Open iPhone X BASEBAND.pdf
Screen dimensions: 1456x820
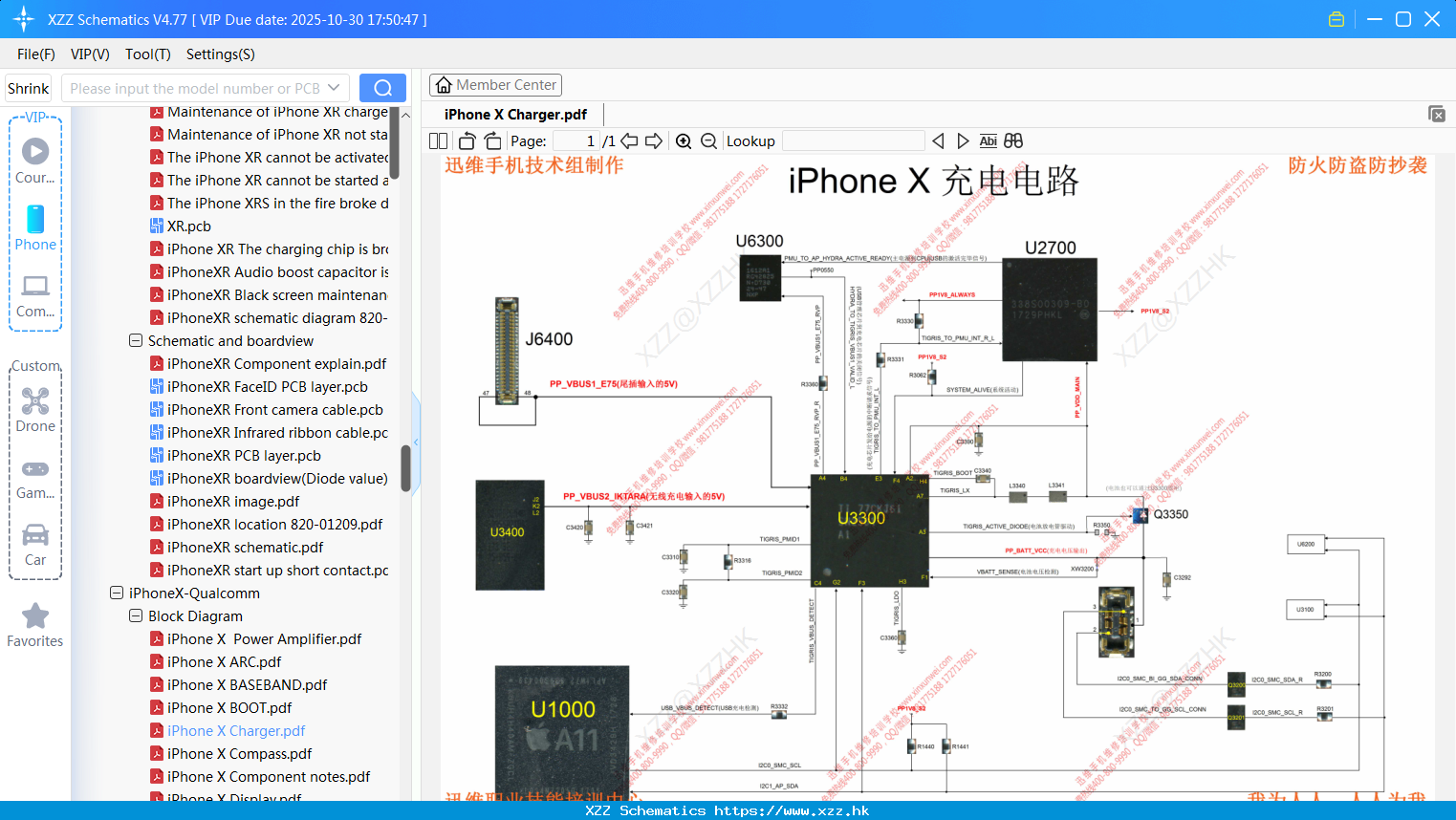pyautogui.click(x=248, y=684)
